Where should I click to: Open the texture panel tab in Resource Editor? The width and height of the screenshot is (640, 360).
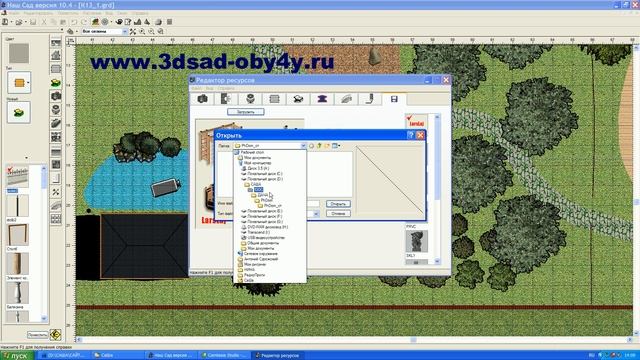pos(274,99)
